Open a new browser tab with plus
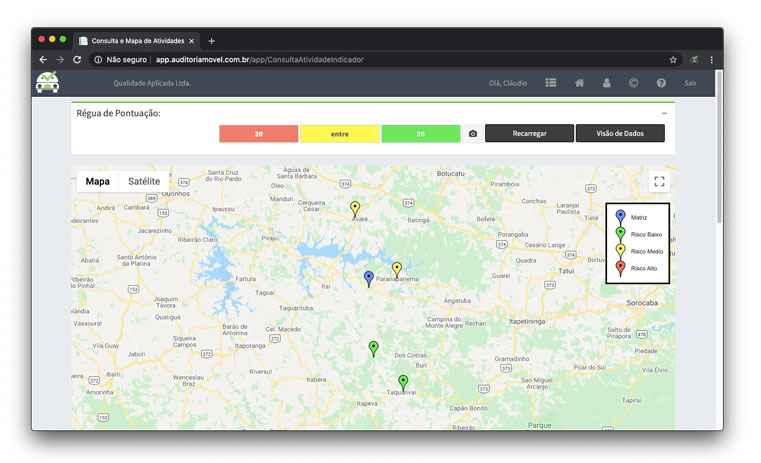Screen dimensions: 761x463 tap(211, 41)
